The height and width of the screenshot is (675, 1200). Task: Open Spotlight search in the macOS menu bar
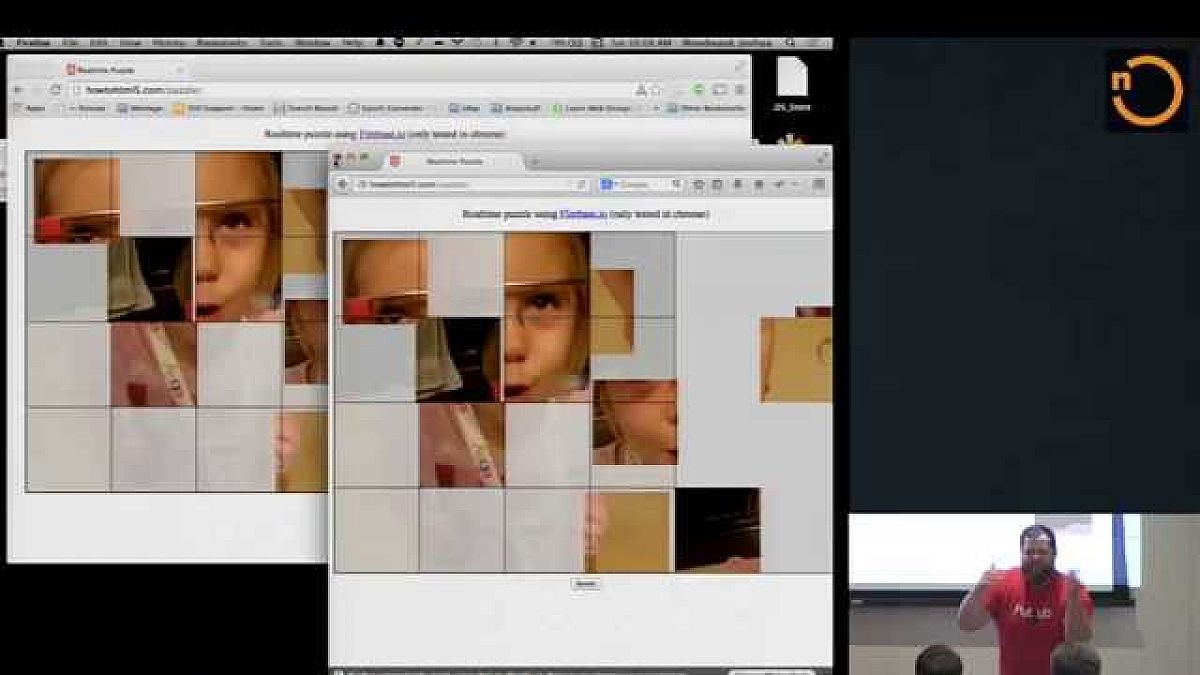click(790, 43)
